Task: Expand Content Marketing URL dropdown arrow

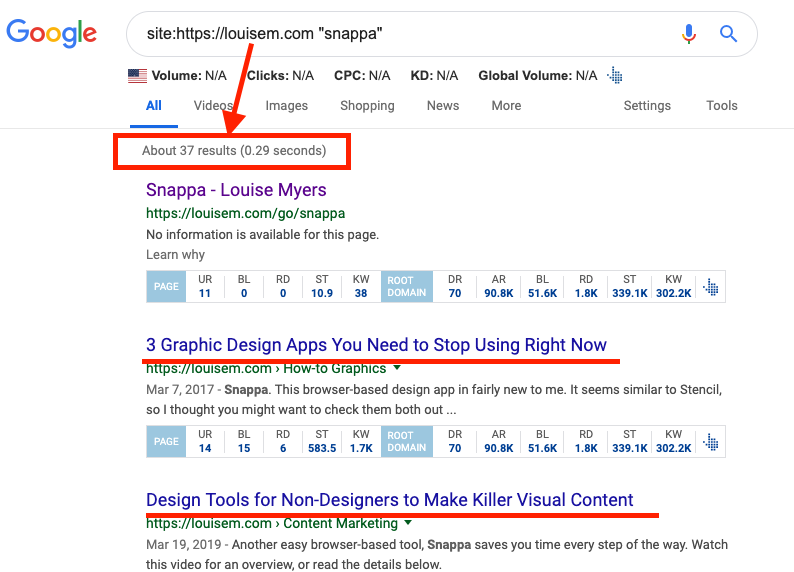Action: pyautogui.click(x=408, y=523)
